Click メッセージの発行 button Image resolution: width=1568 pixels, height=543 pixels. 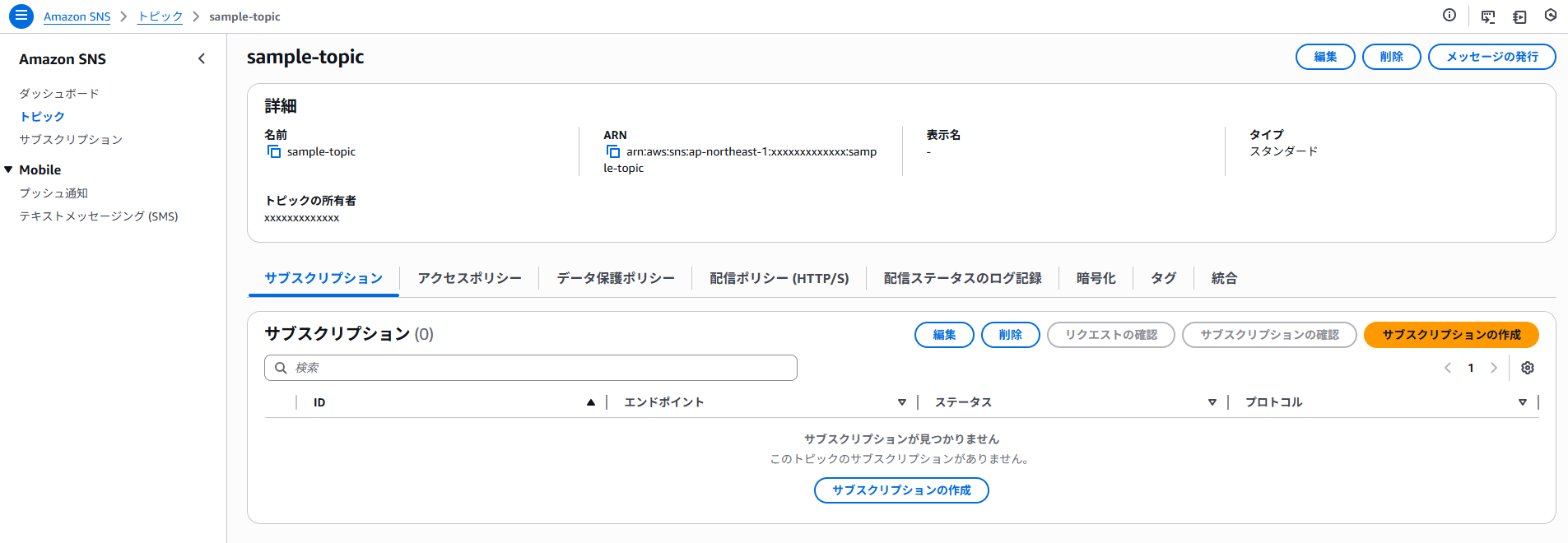[1491, 57]
